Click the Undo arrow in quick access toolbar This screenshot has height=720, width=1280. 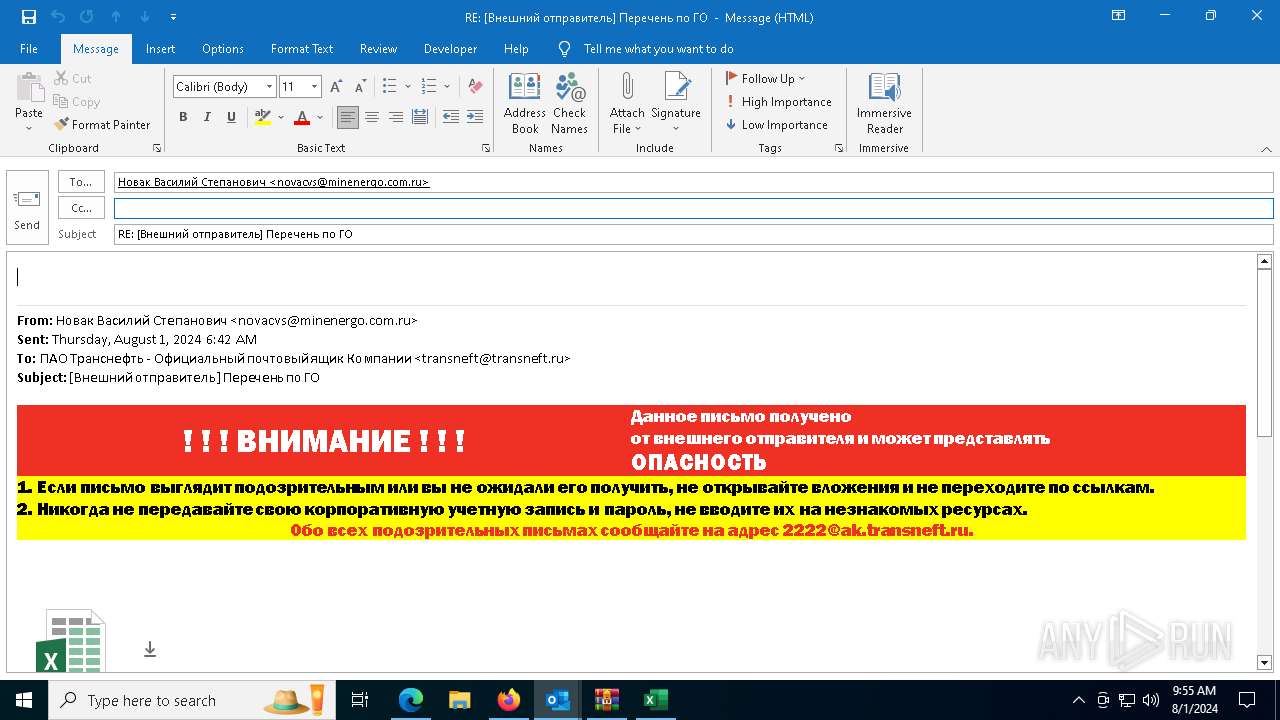point(58,17)
